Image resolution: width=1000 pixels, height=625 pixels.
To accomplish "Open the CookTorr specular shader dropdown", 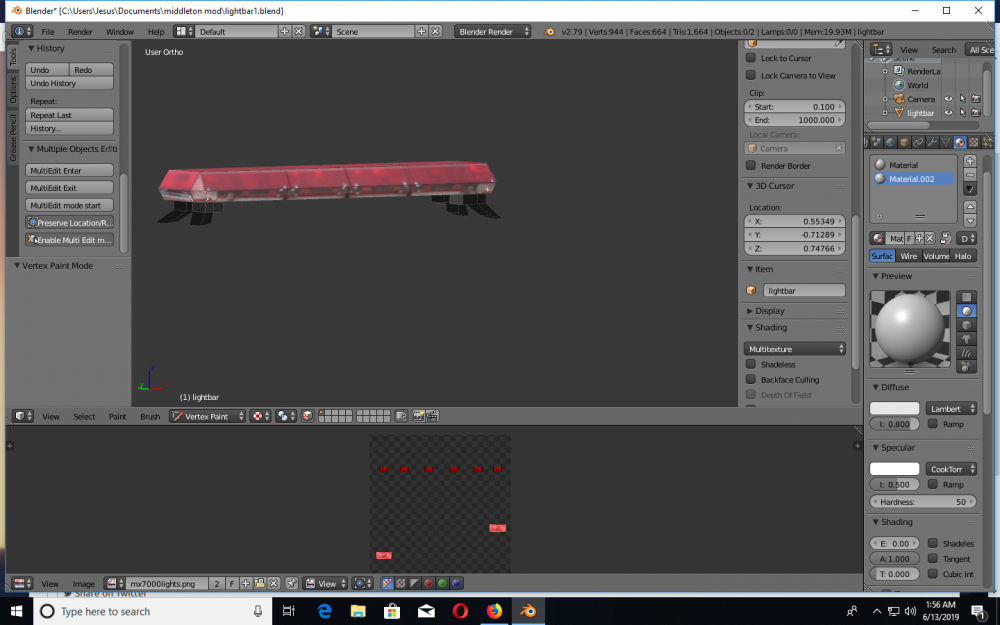I will [951, 469].
